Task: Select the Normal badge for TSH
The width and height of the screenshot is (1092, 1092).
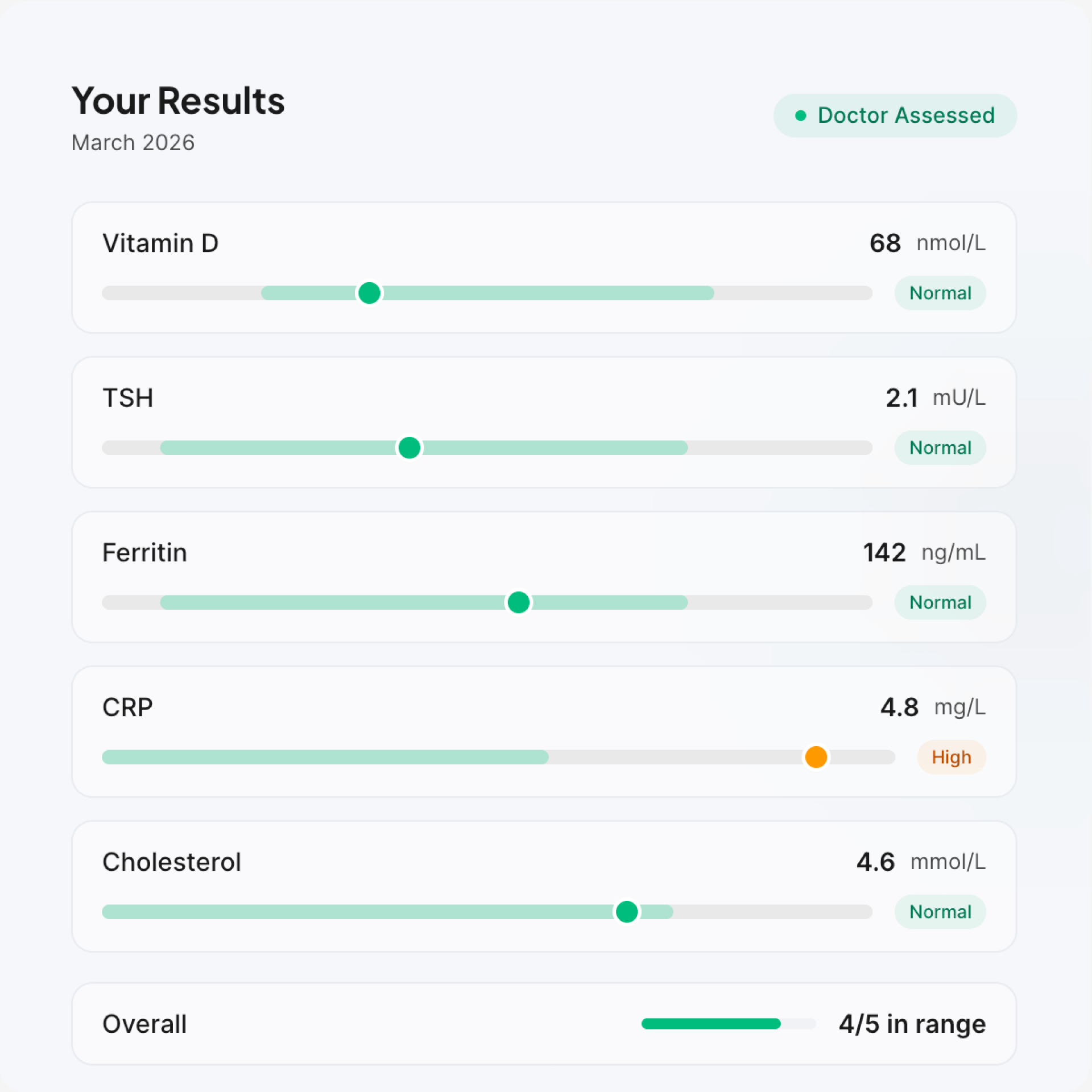Action: 940,448
